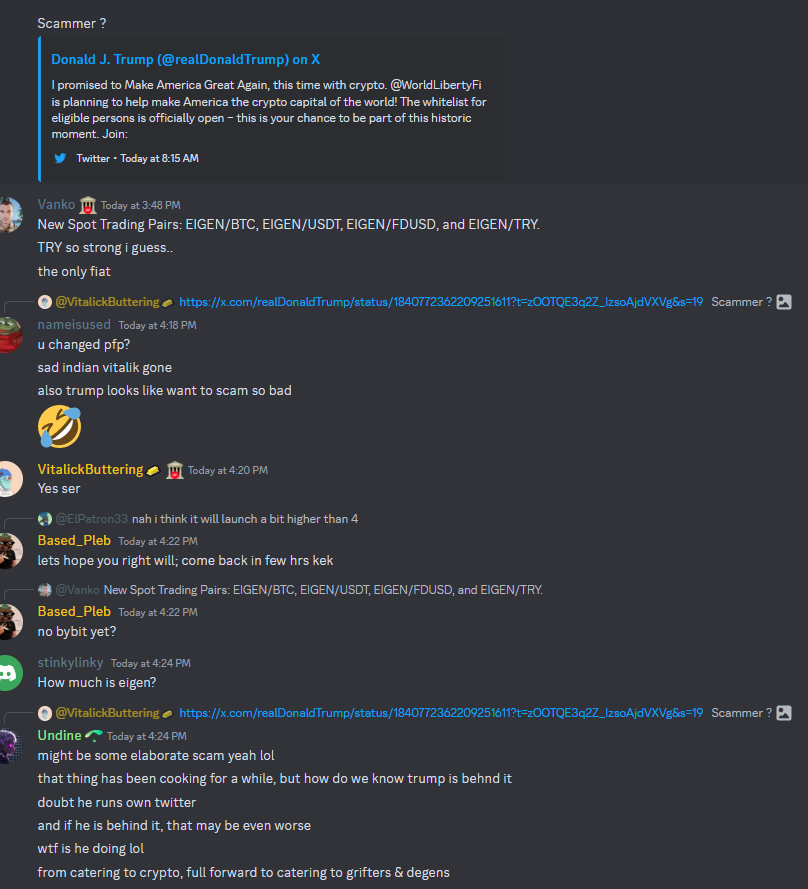Click the Twitter bird icon in embed footer
Screen dimensions: 808x889
click(x=60, y=158)
